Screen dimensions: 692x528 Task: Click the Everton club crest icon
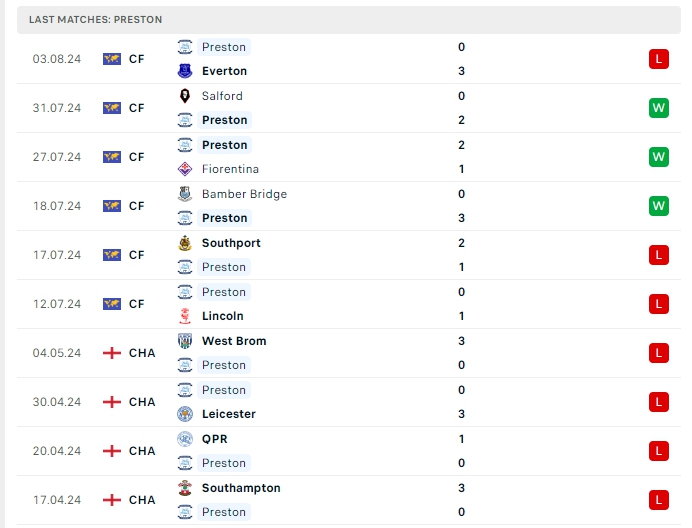point(185,71)
